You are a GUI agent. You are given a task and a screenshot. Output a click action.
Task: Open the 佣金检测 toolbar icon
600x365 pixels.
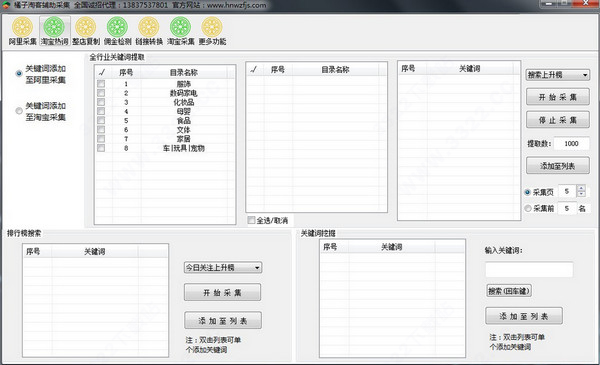(117, 31)
